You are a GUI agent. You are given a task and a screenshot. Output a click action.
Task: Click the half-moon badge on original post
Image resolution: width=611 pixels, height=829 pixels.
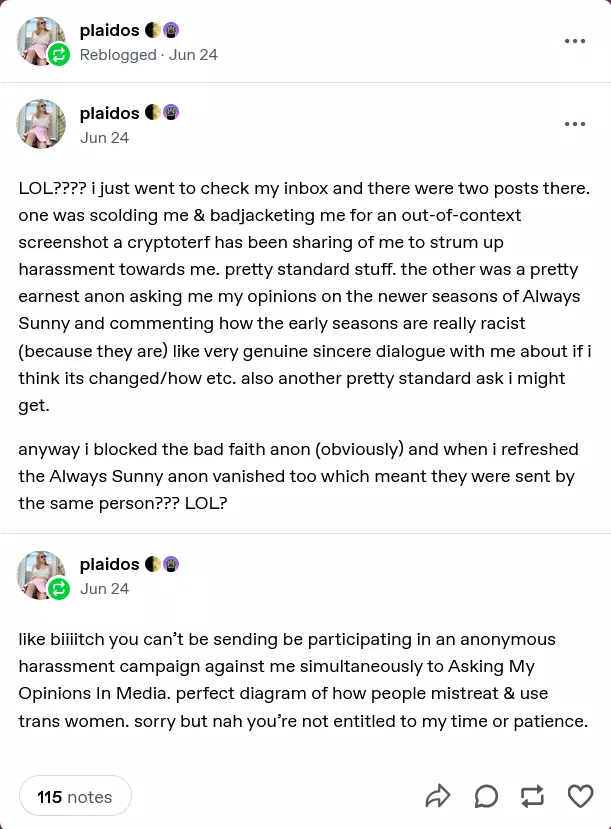point(153,113)
